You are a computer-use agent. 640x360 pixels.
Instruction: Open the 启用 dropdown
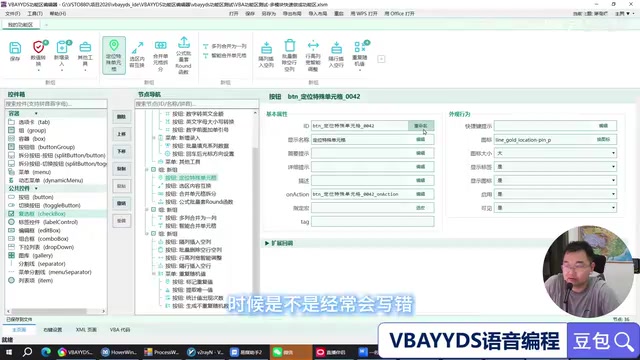pyautogui.click(x=555, y=194)
